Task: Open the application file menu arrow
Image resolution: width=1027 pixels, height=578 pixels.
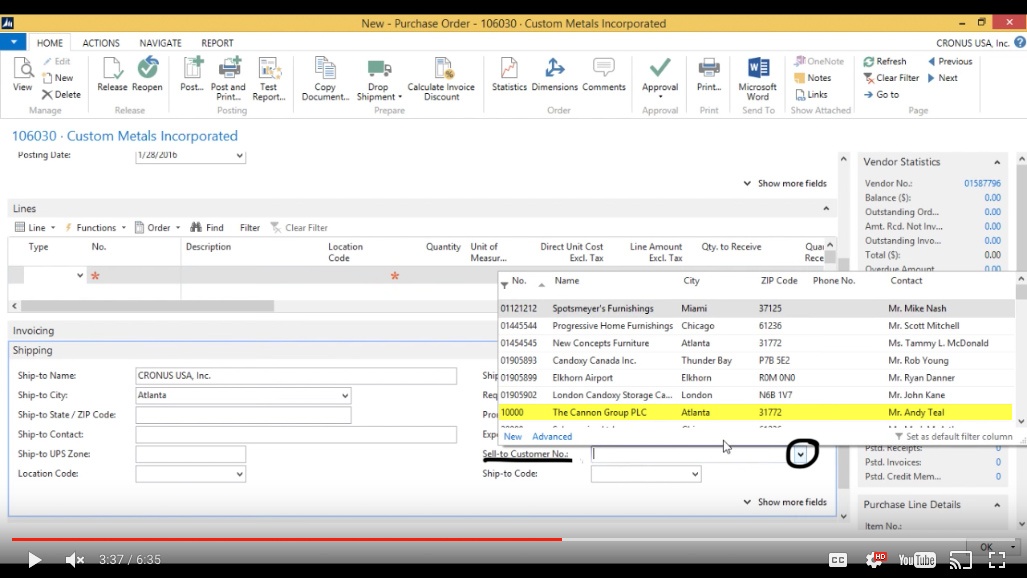Action: (13, 42)
